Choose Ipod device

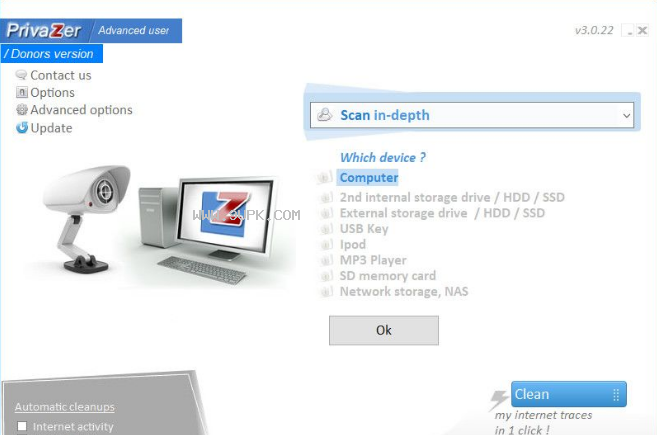click(352, 244)
